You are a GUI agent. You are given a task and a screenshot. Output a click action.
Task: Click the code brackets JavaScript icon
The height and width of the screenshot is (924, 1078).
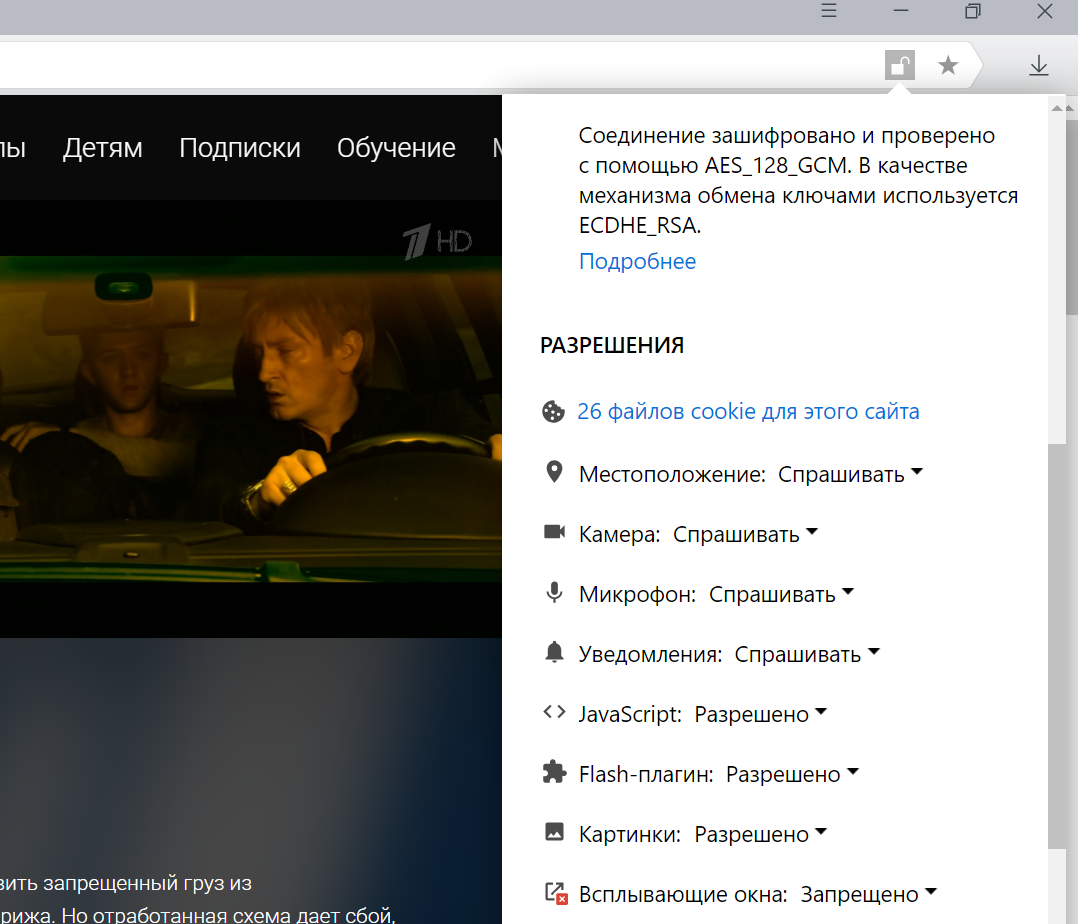(554, 712)
